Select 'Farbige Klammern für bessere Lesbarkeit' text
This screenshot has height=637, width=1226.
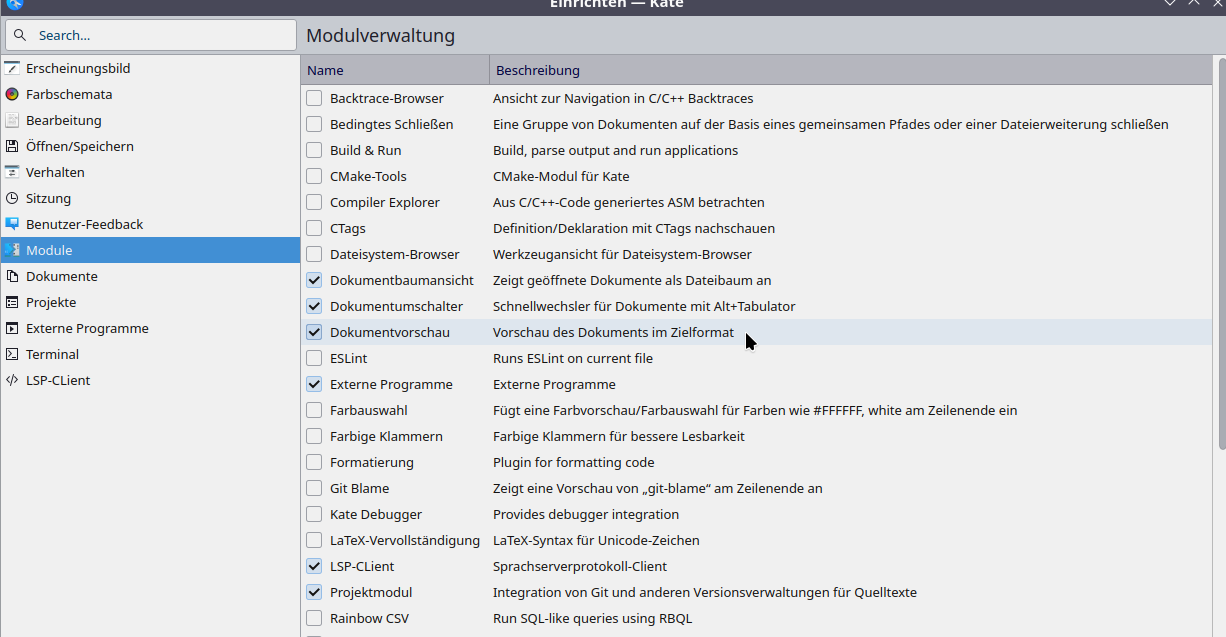619,436
